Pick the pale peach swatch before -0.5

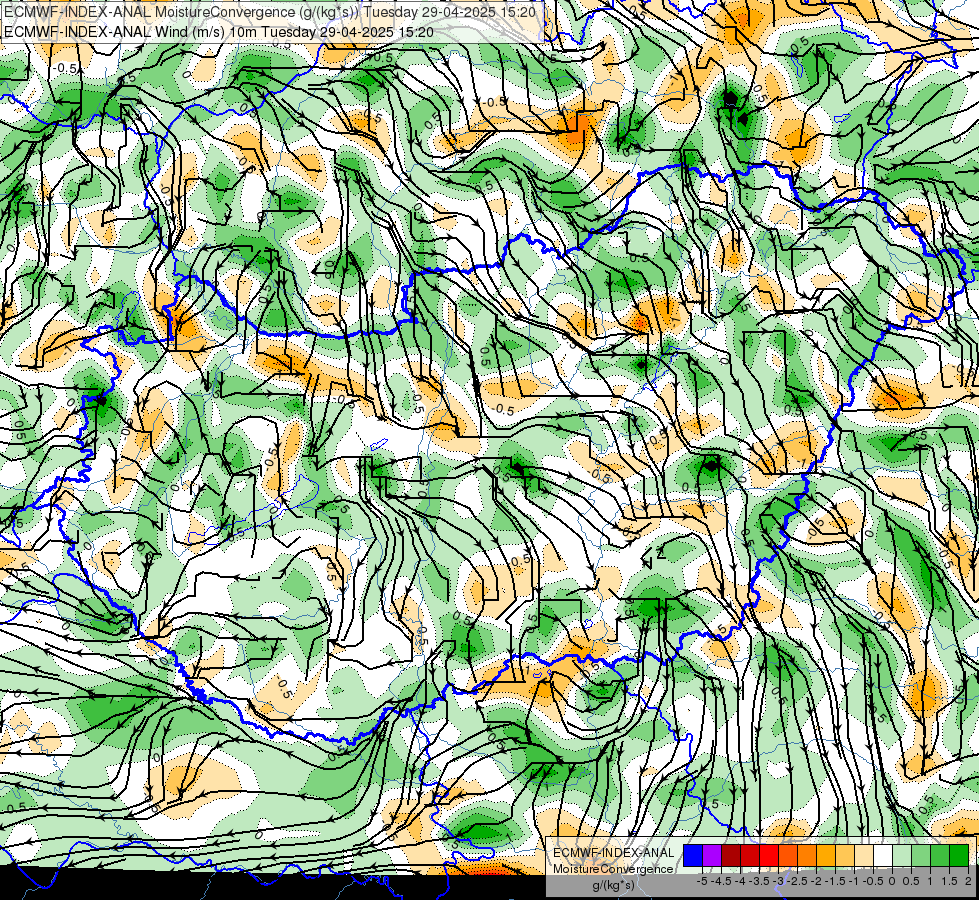coord(864,855)
